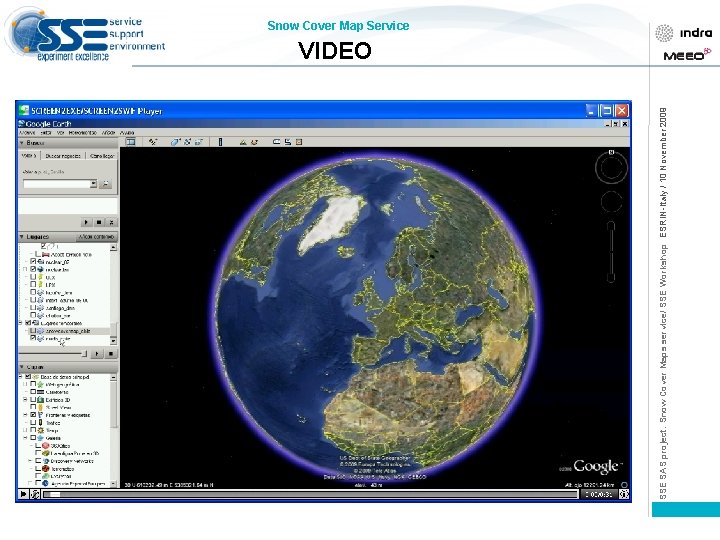
Task: Open the Editar menu
Action: [46, 133]
